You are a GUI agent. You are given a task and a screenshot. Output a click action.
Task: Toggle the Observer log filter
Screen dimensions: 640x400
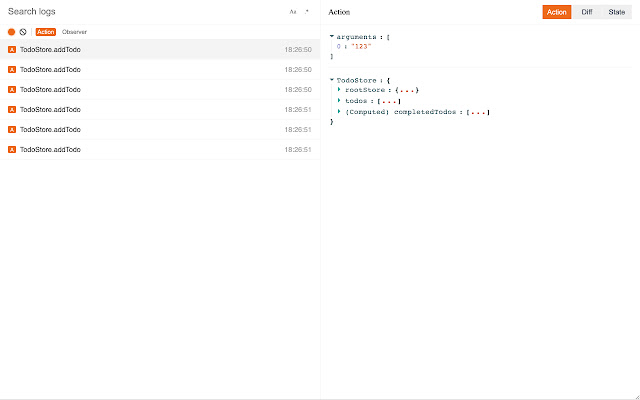(x=74, y=32)
